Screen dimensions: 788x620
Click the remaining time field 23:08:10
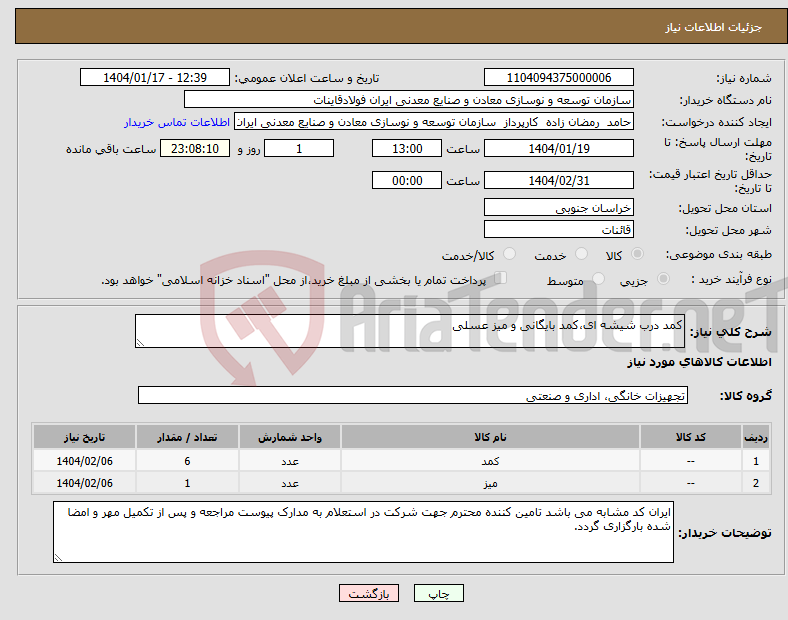(x=195, y=148)
